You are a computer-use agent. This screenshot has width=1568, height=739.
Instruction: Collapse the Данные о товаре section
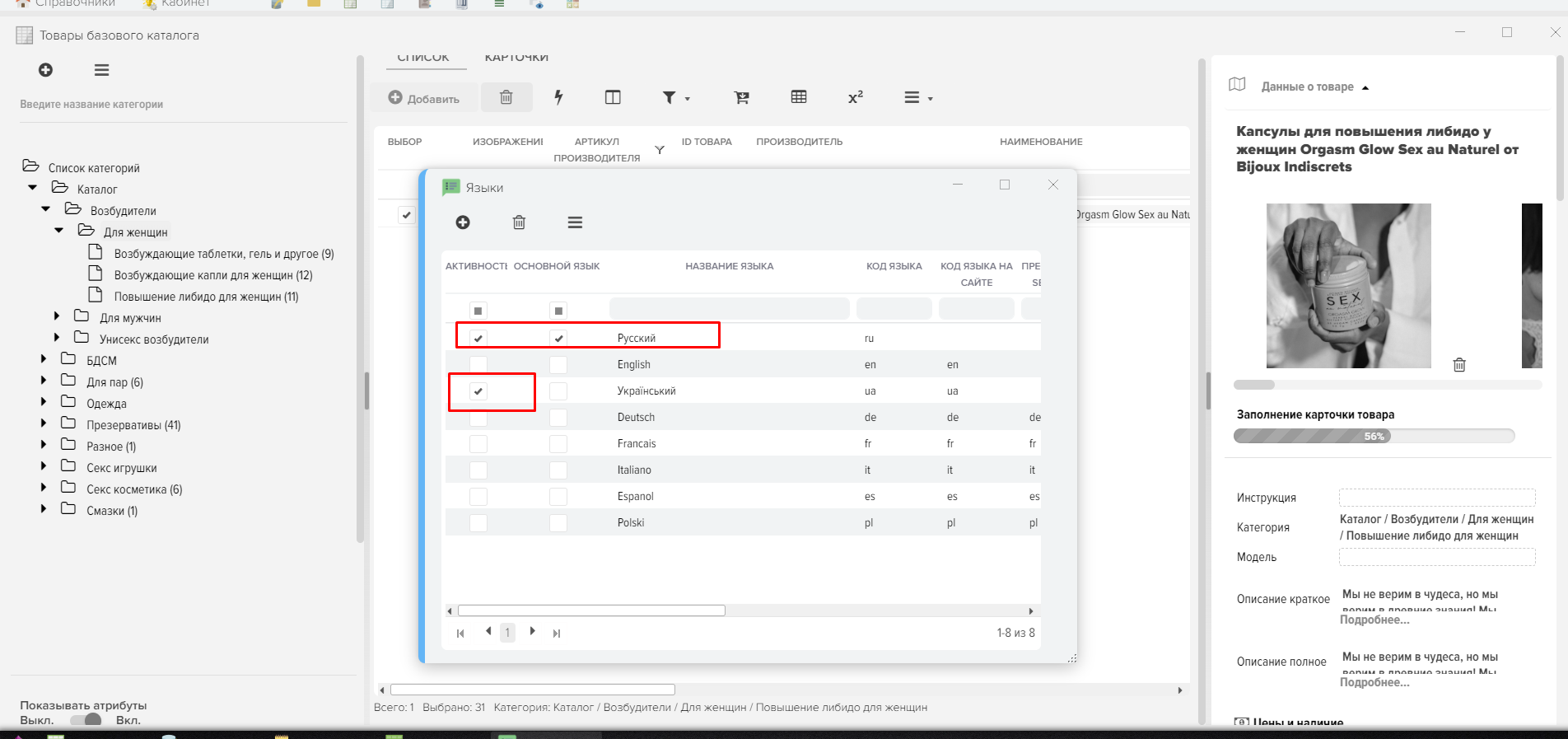[1365, 87]
